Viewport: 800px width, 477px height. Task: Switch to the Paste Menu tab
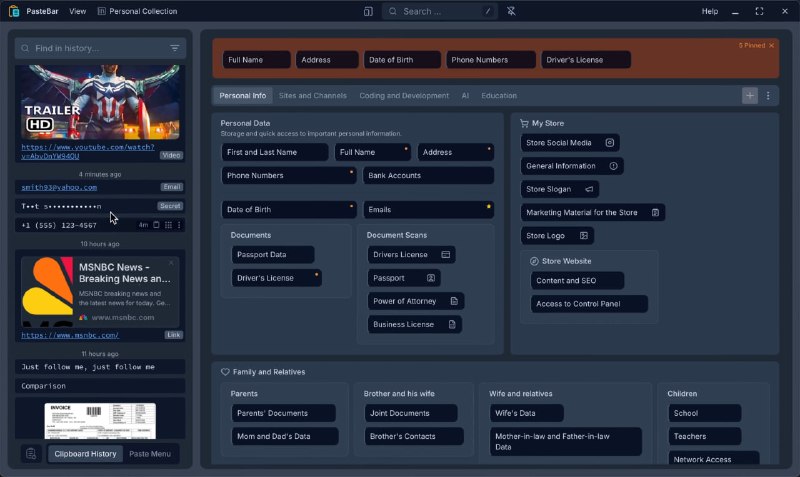pyautogui.click(x=150, y=454)
